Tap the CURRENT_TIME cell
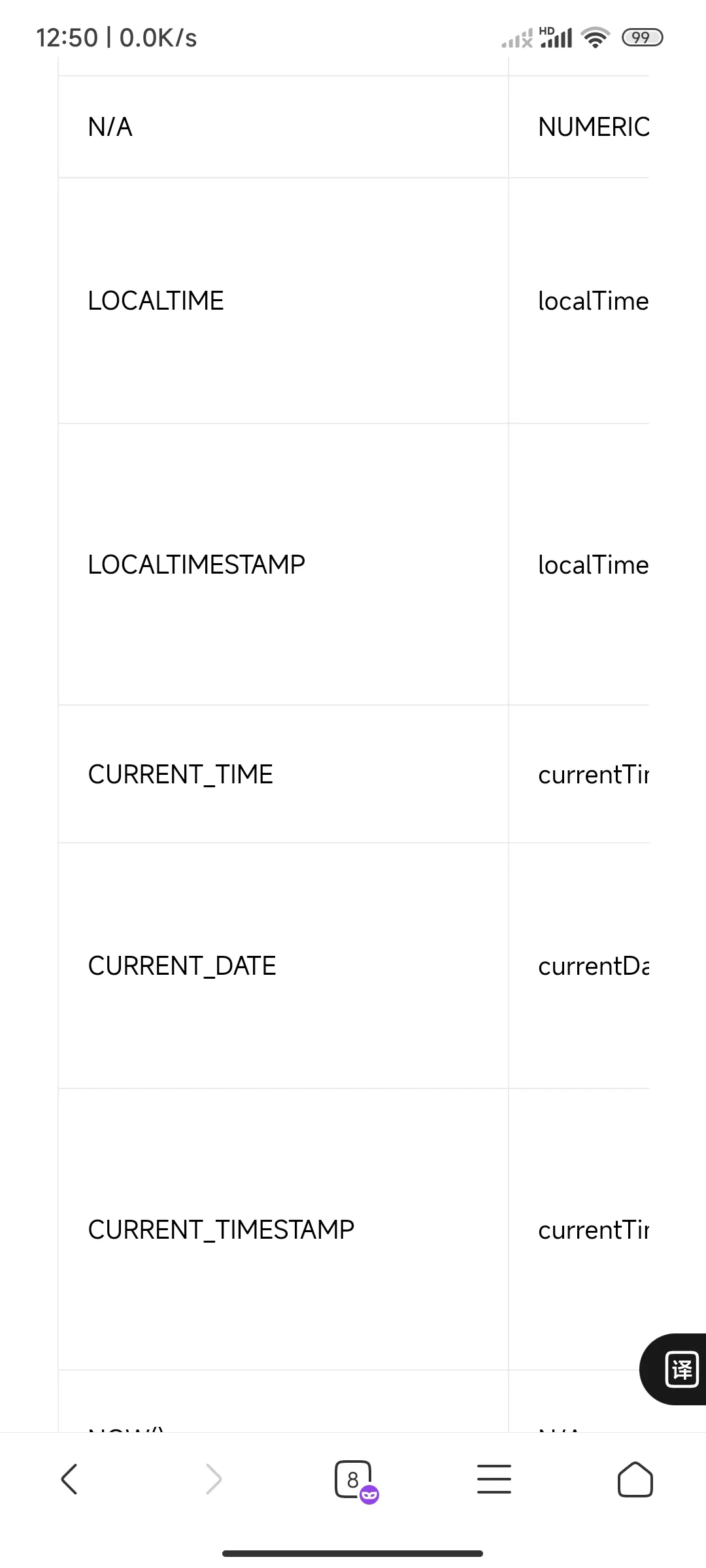Viewport: 706px width, 1568px height. coord(283,774)
